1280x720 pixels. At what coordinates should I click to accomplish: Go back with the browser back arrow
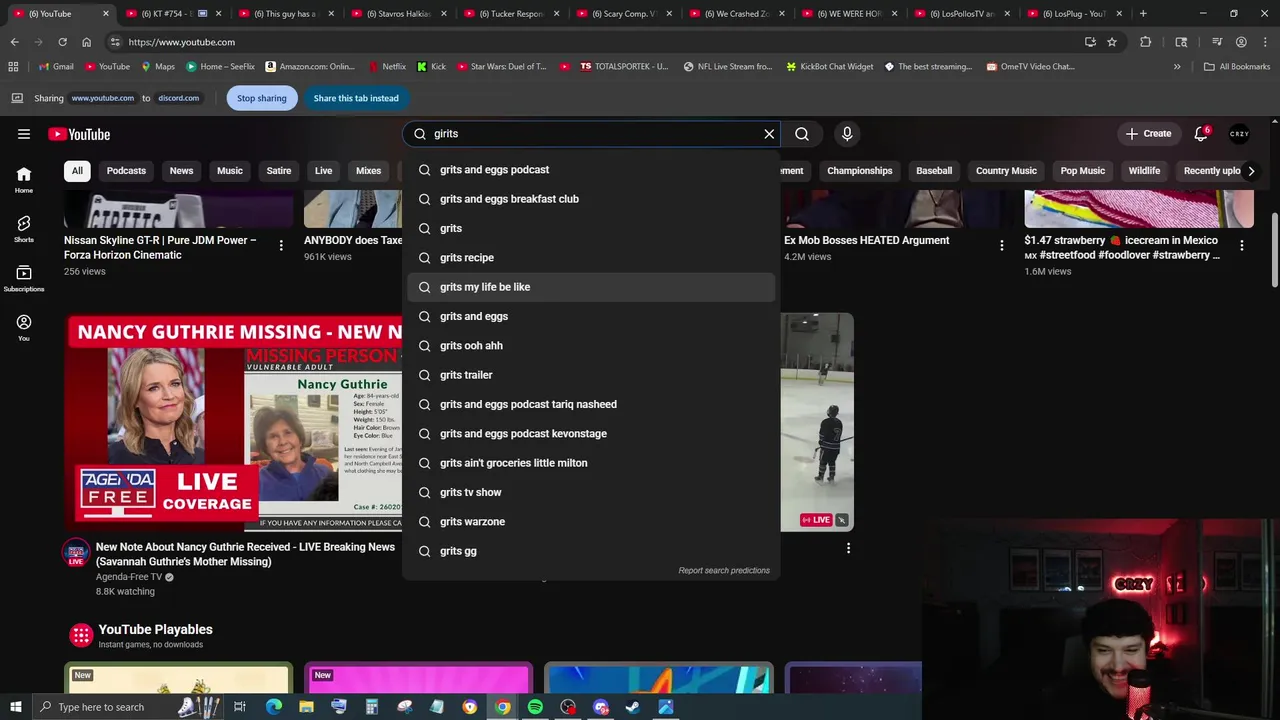click(x=14, y=42)
